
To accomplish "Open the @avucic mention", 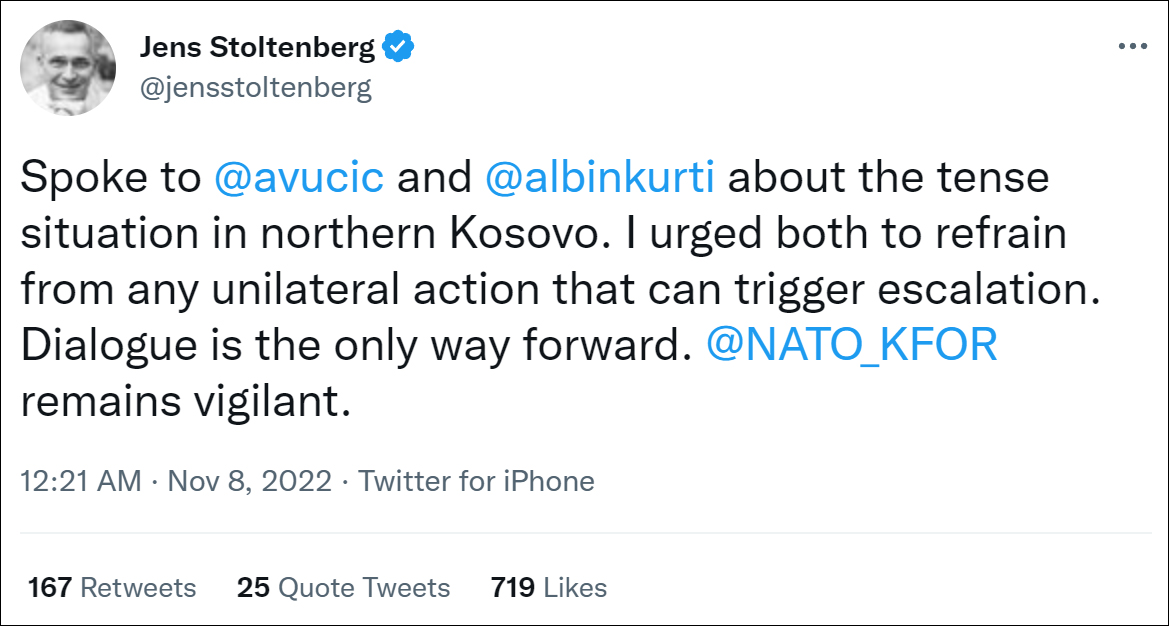I will coord(298,178).
